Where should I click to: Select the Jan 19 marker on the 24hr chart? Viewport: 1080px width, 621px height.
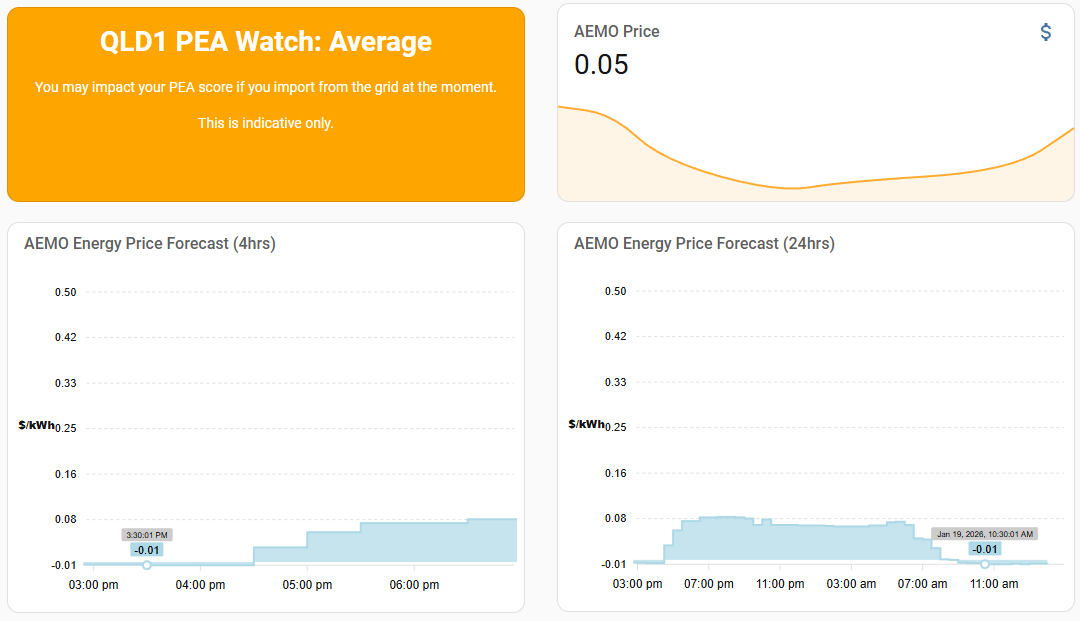[984, 564]
